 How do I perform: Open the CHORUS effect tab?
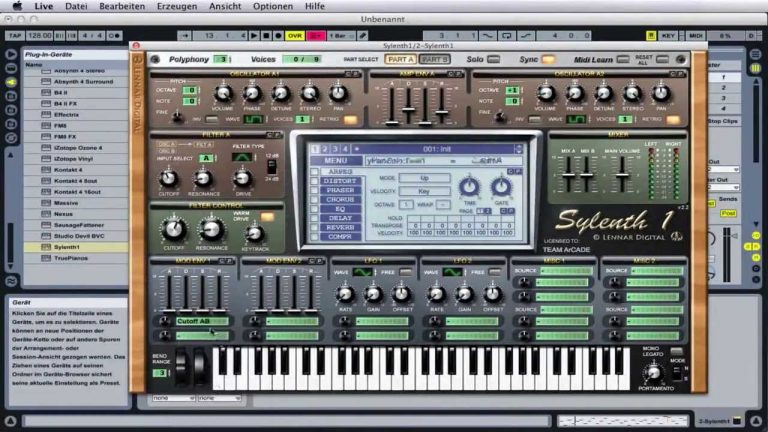point(340,200)
